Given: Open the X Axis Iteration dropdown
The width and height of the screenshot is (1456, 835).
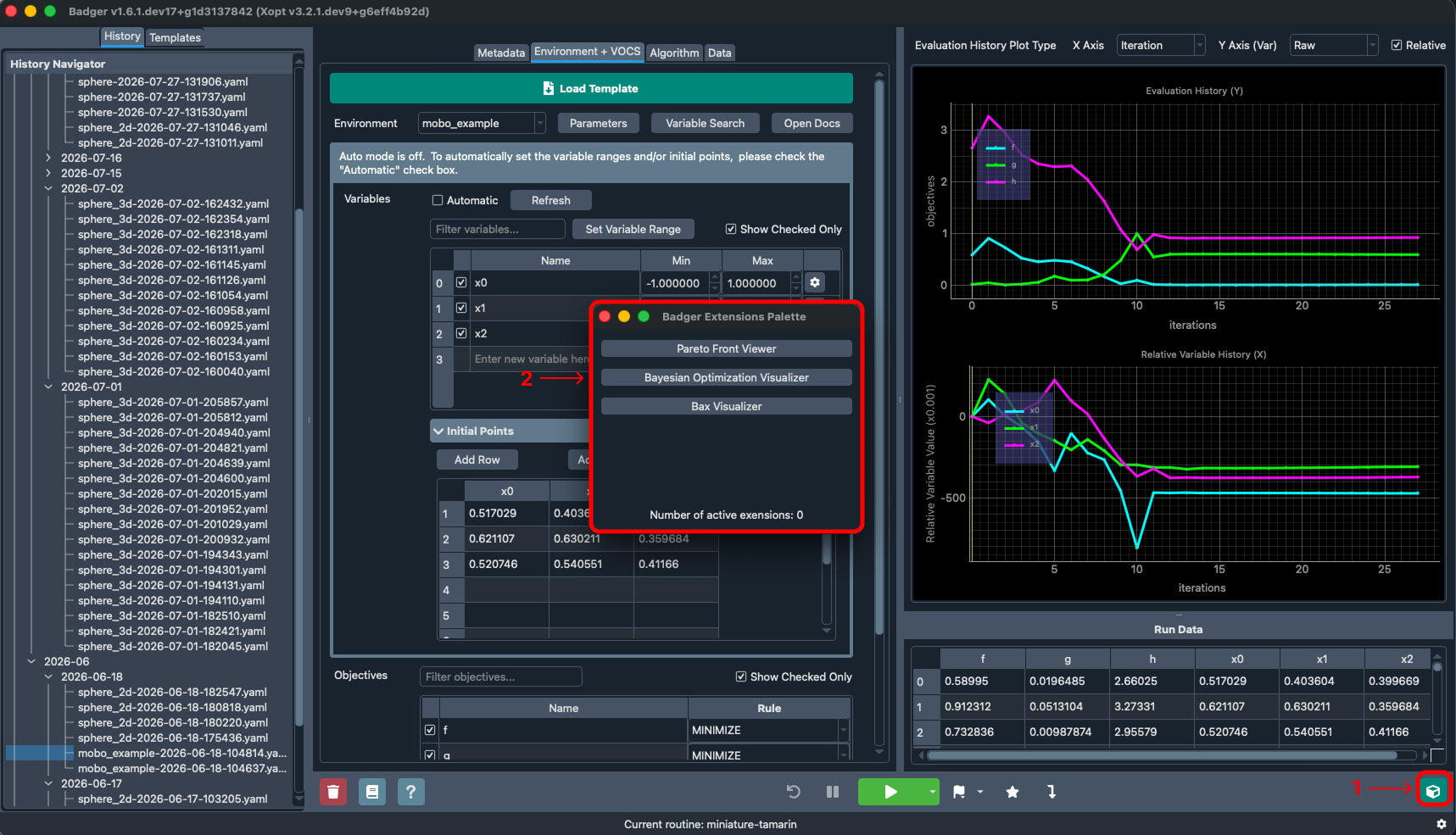Looking at the screenshot, I should click(1160, 45).
